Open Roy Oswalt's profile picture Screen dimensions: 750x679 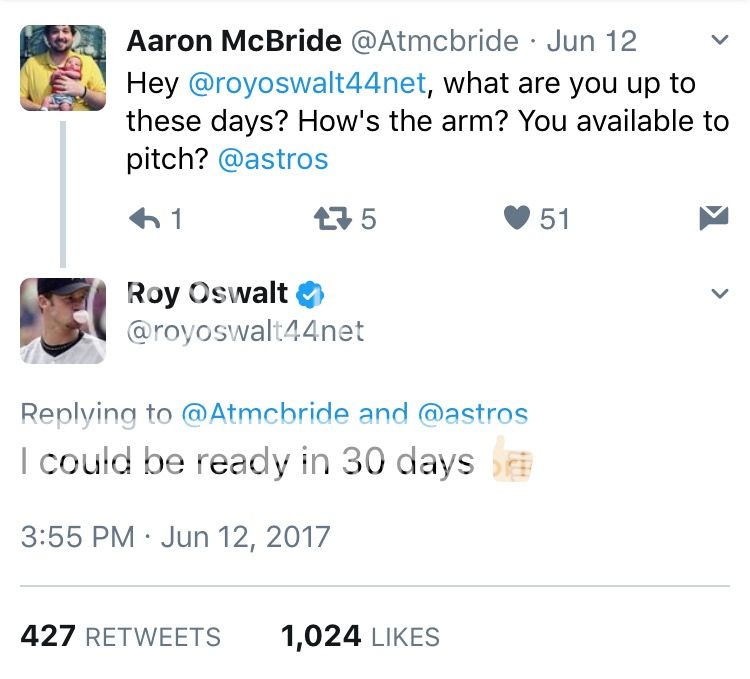tap(62, 321)
